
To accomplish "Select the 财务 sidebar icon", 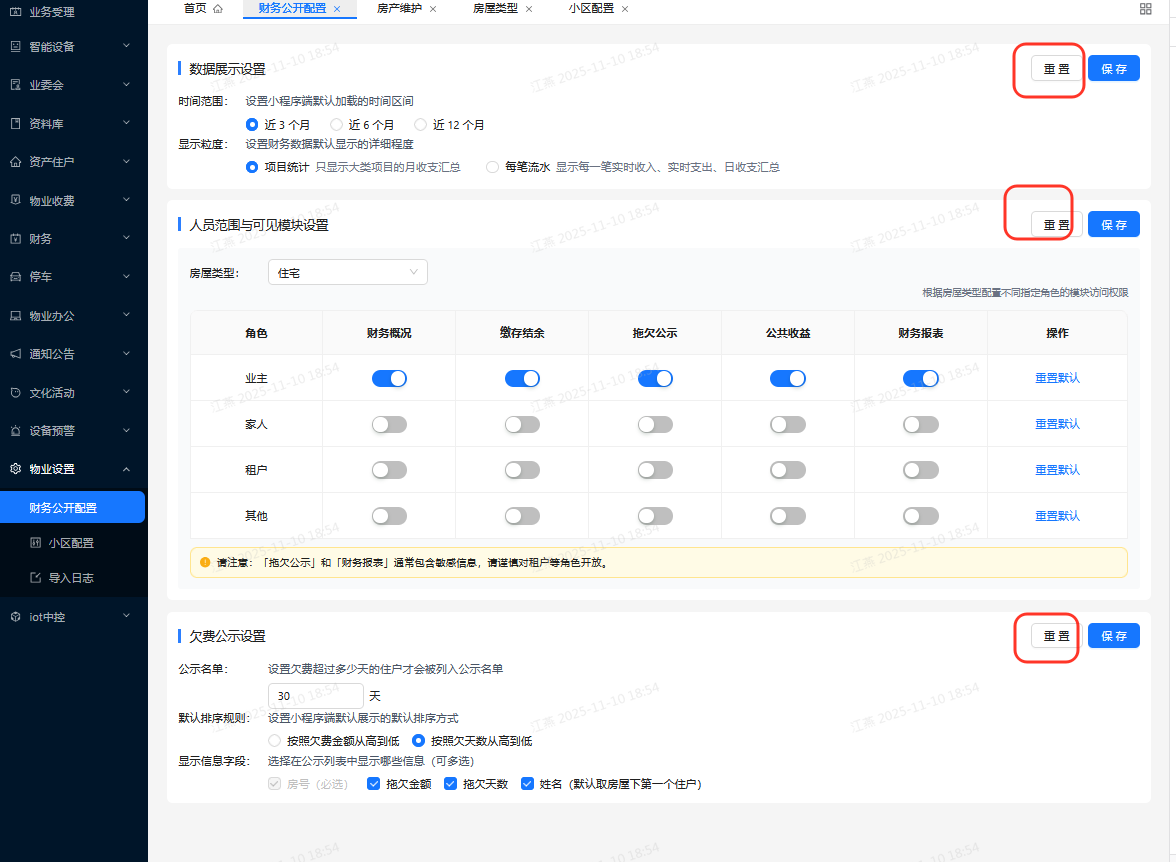I will 14,238.
